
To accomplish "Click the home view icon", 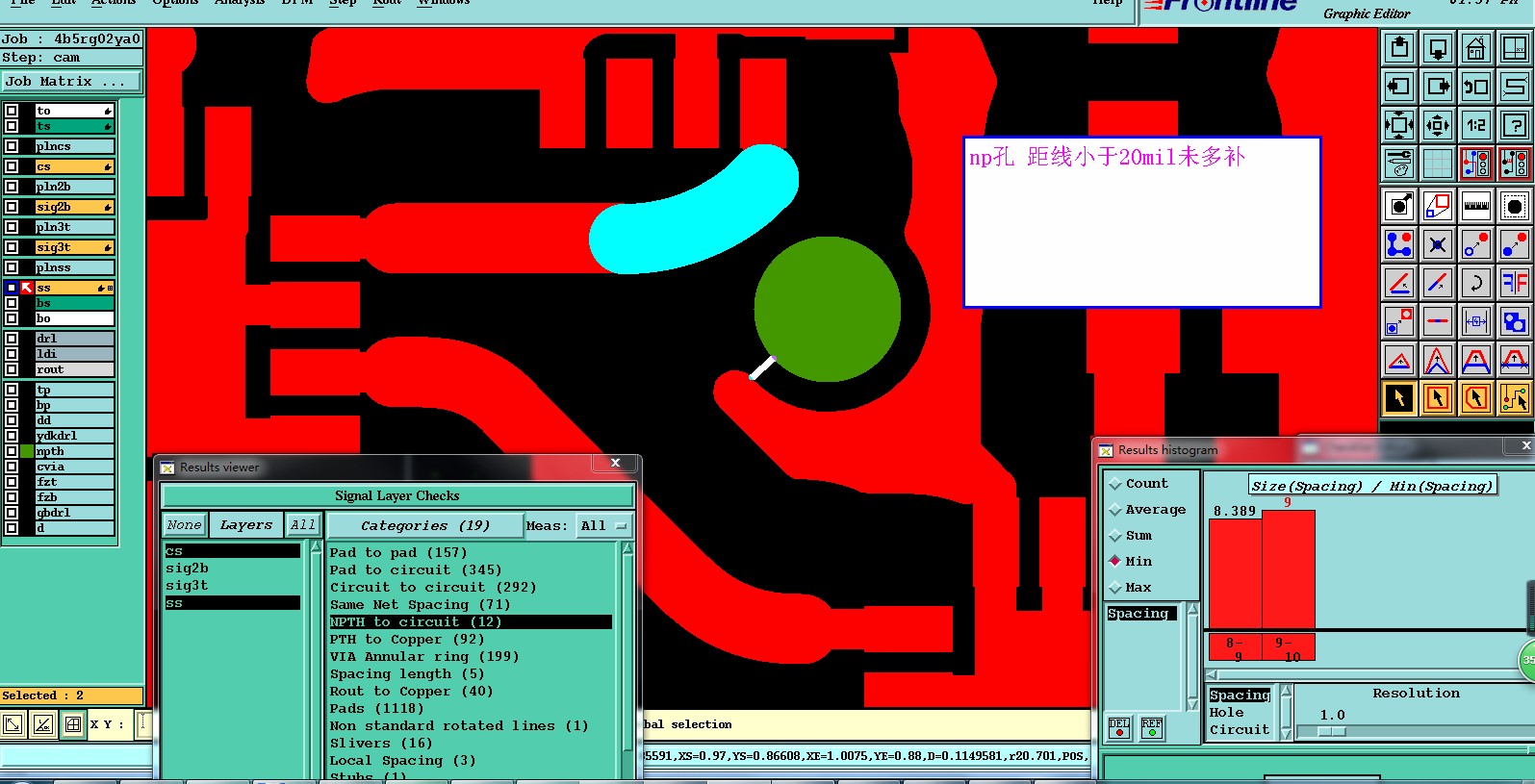I will point(1476,48).
